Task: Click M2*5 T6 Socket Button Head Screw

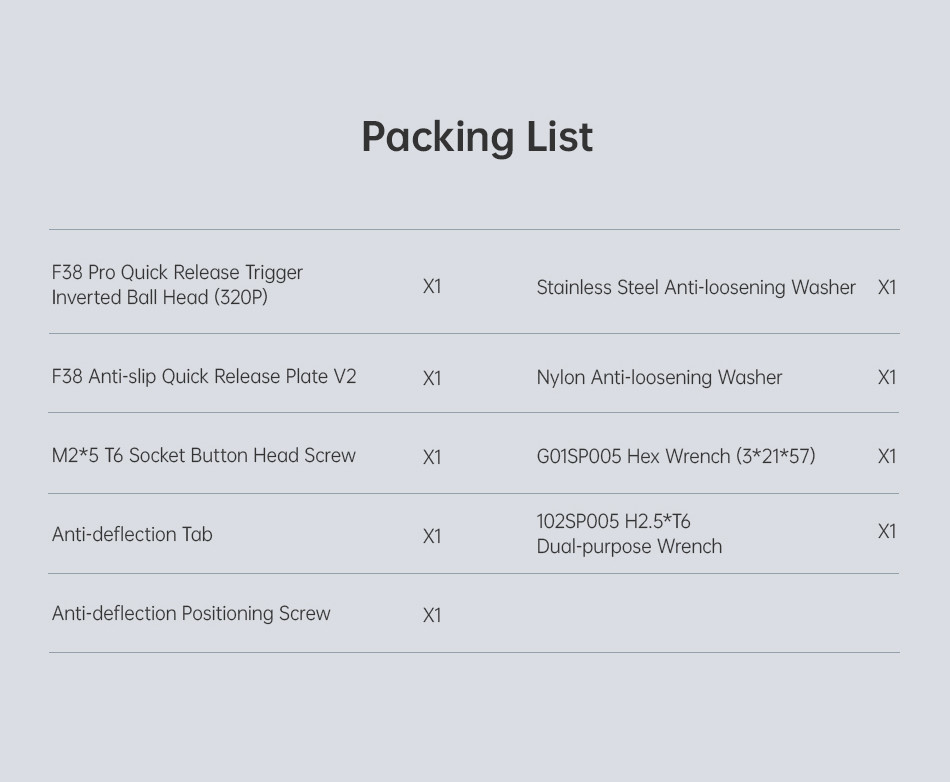Action: (204, 456)
